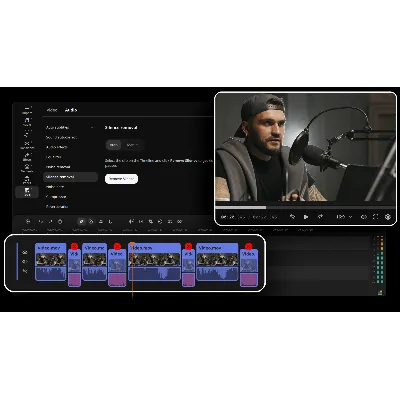400x400 pixels.
Task: Click the trash delete icon in timeline toolbar
Action: click(60, 221)
